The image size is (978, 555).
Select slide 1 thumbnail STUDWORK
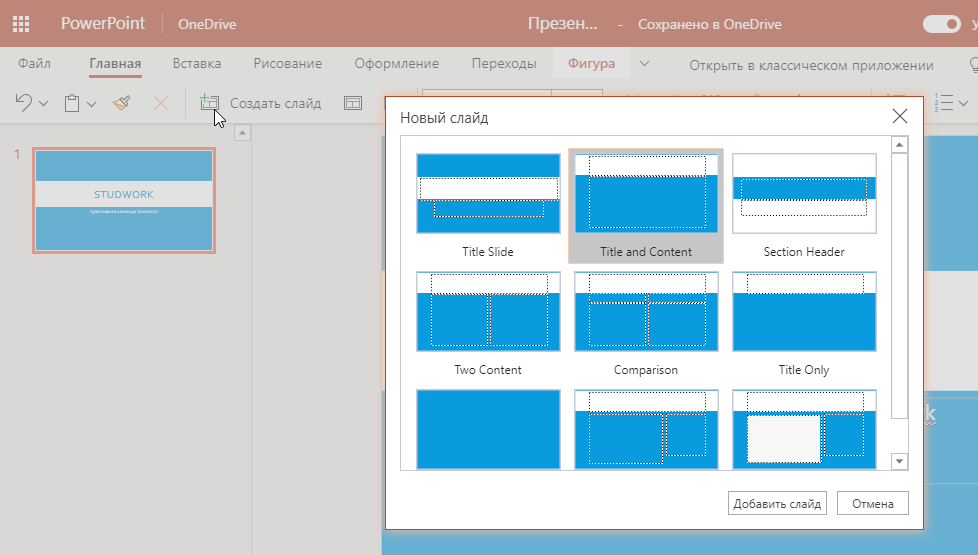point(124,201)
